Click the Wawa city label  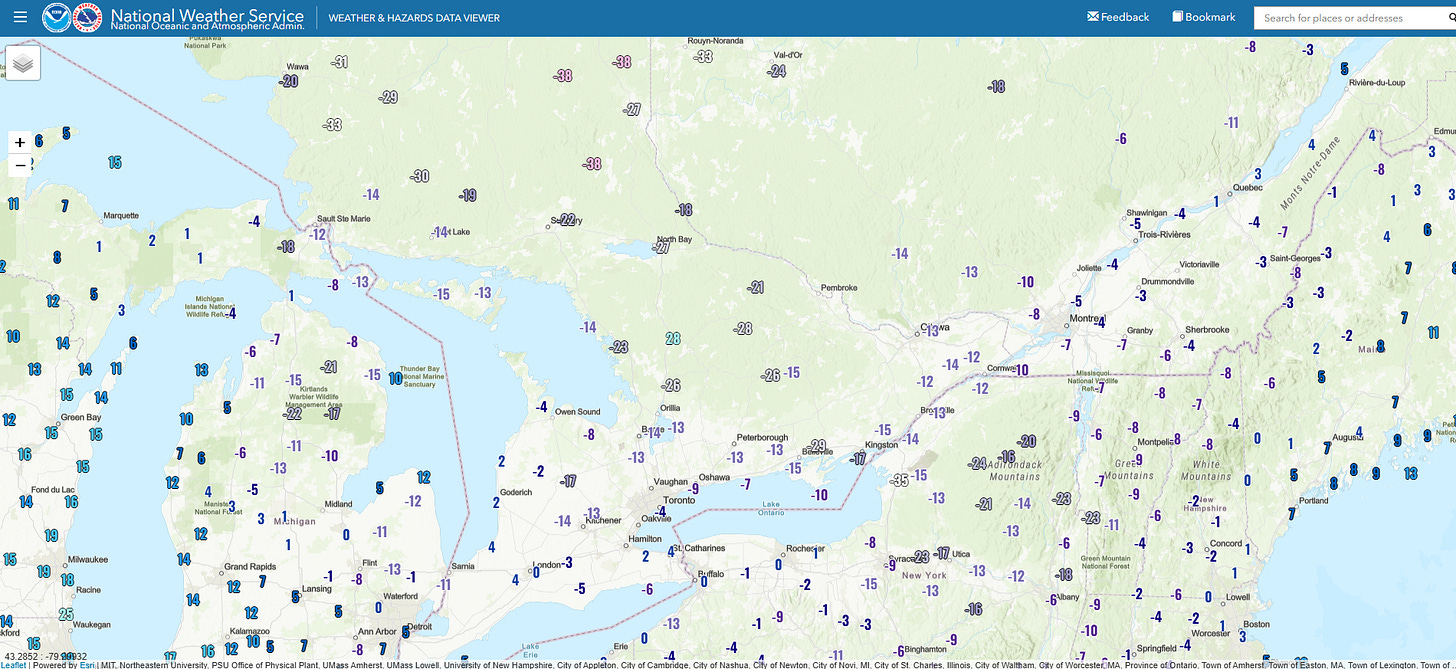298,67
